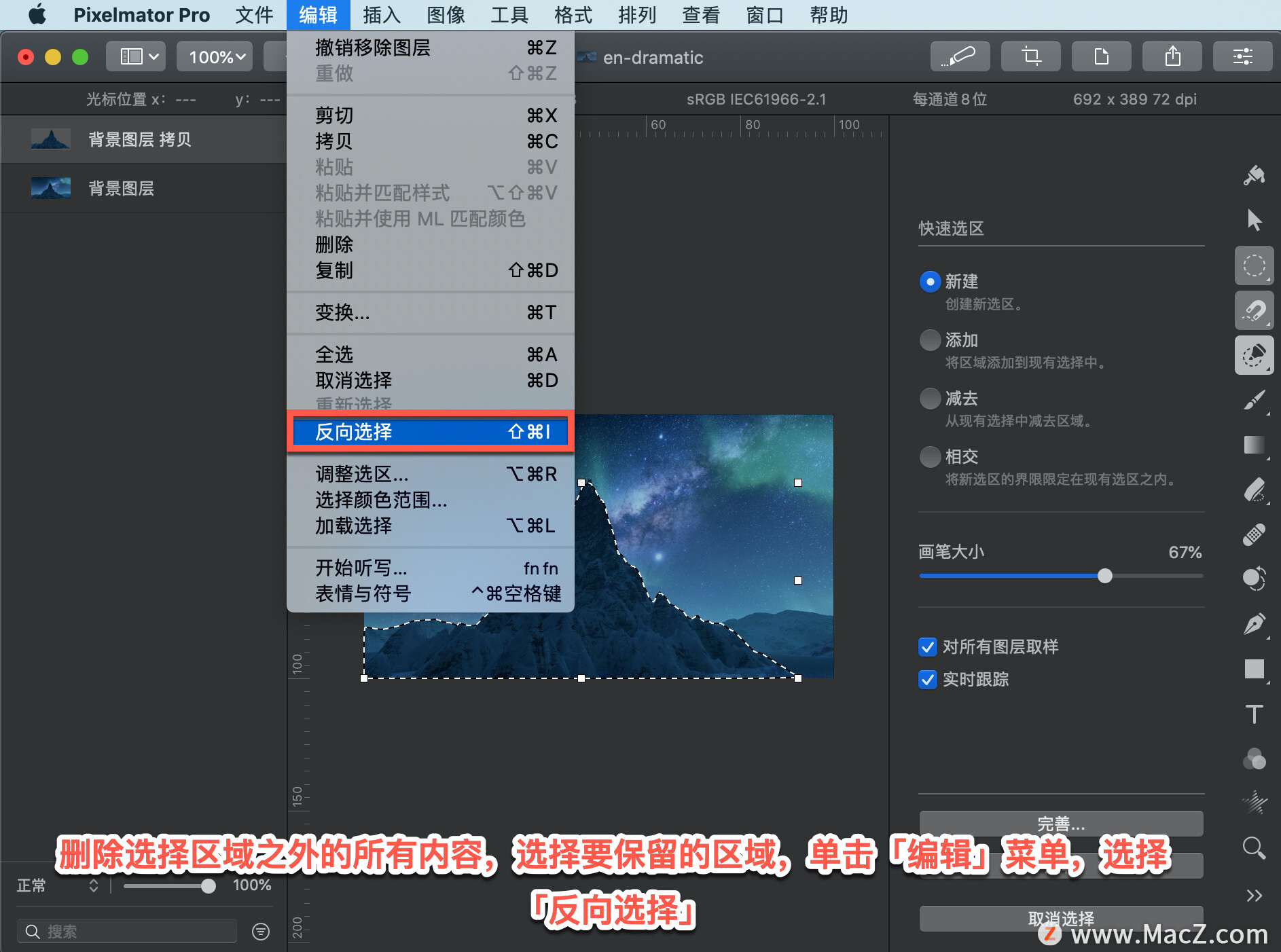Screen dimensions: 1281x952
Task: Select the Pen tool in the sidebar
Action: coord(1255,624)
